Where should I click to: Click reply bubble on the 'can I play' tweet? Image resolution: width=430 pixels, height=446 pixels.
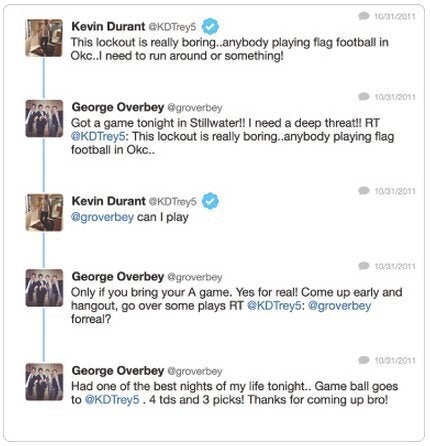point(364,191)
